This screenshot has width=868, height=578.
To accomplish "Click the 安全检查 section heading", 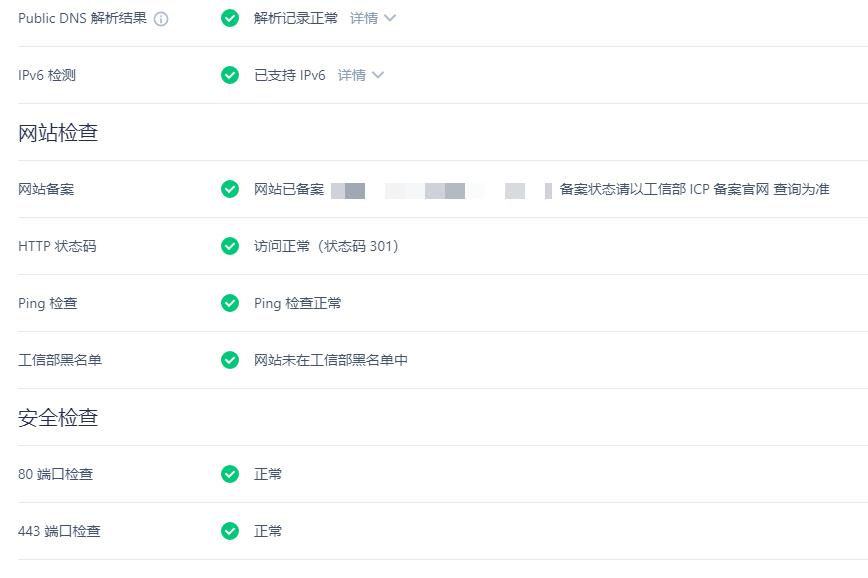I will 58,417.
